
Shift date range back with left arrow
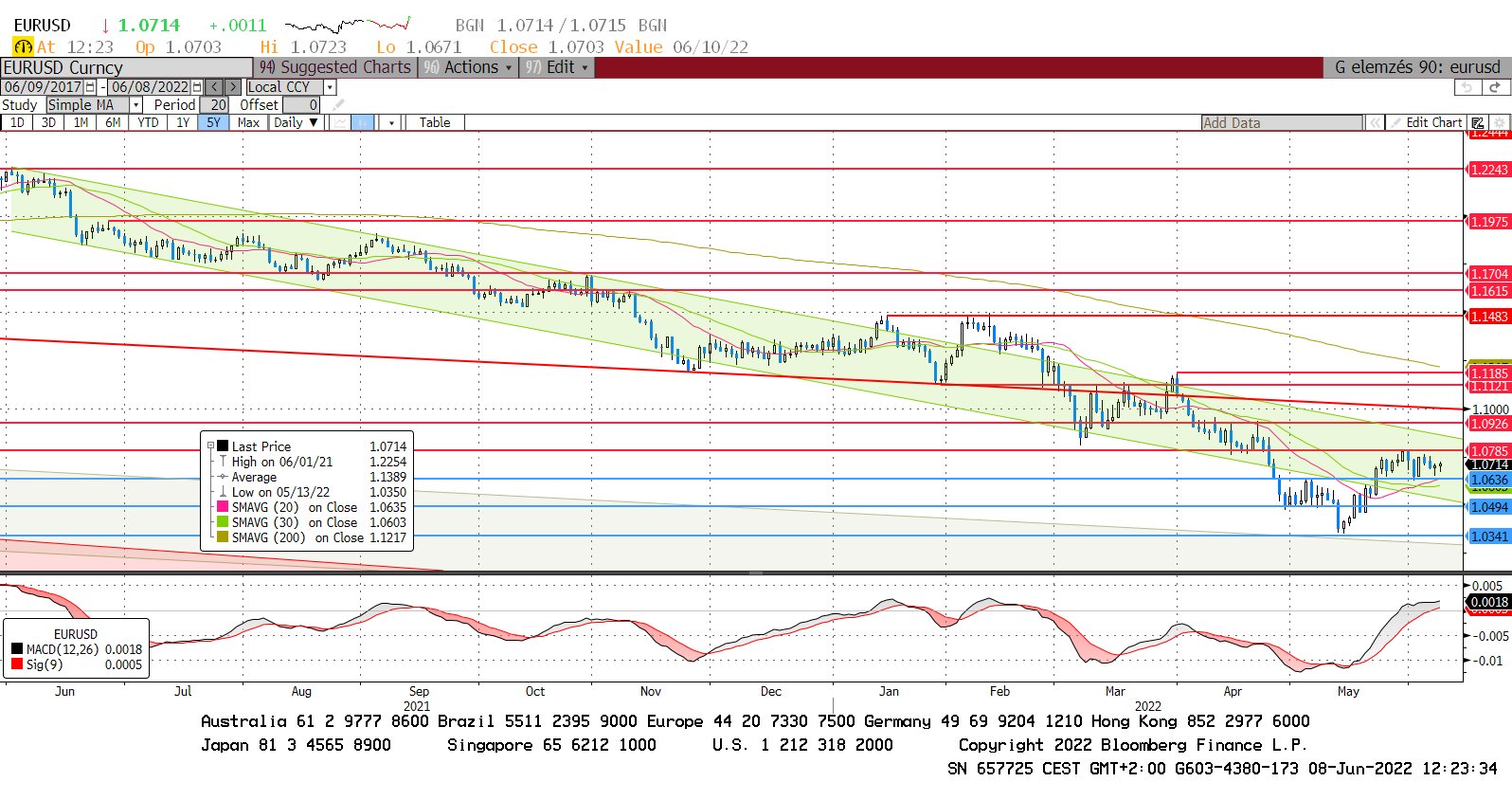pos(215,87)
